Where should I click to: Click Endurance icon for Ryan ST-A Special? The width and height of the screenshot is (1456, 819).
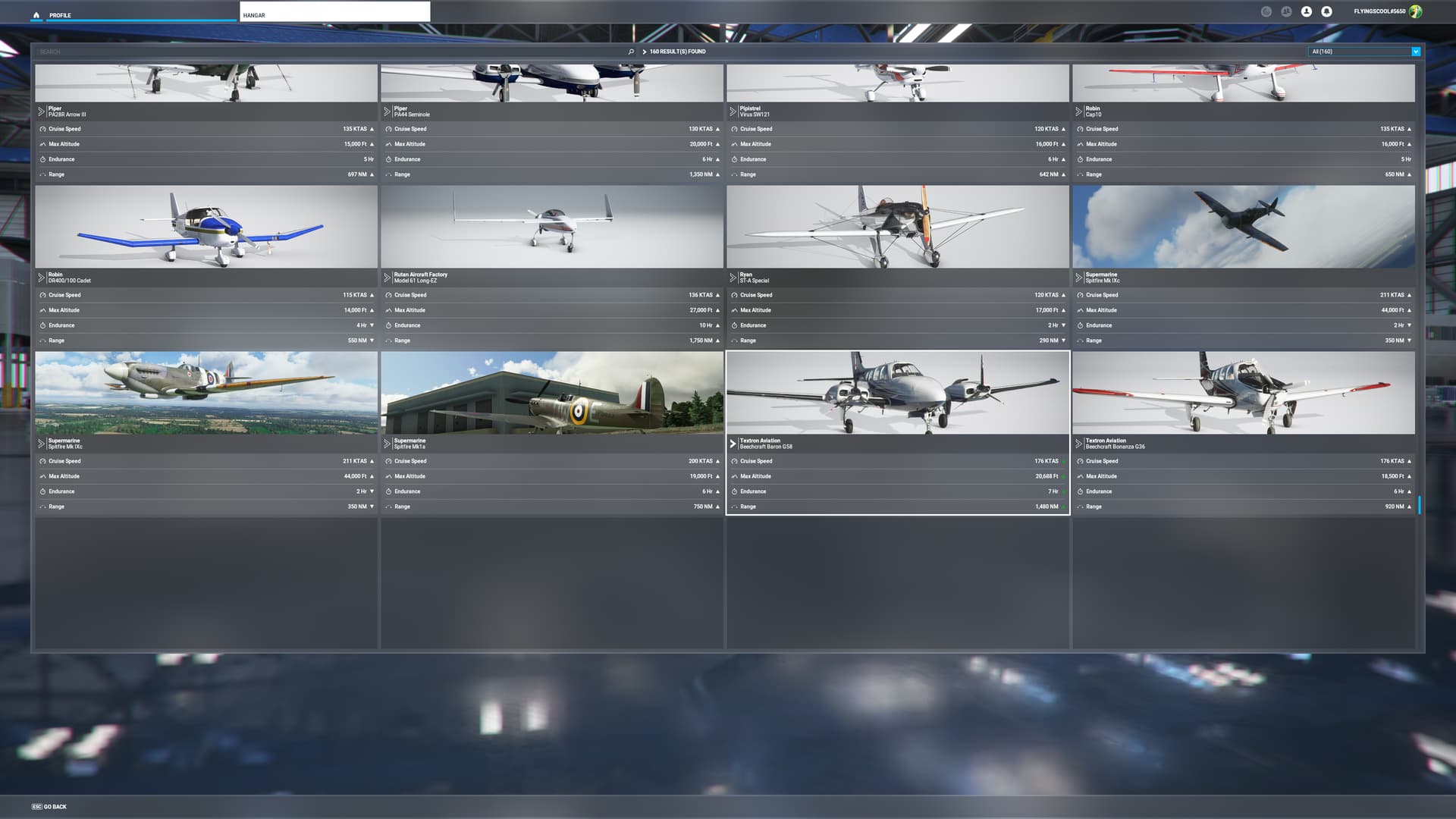click(734, 325)
